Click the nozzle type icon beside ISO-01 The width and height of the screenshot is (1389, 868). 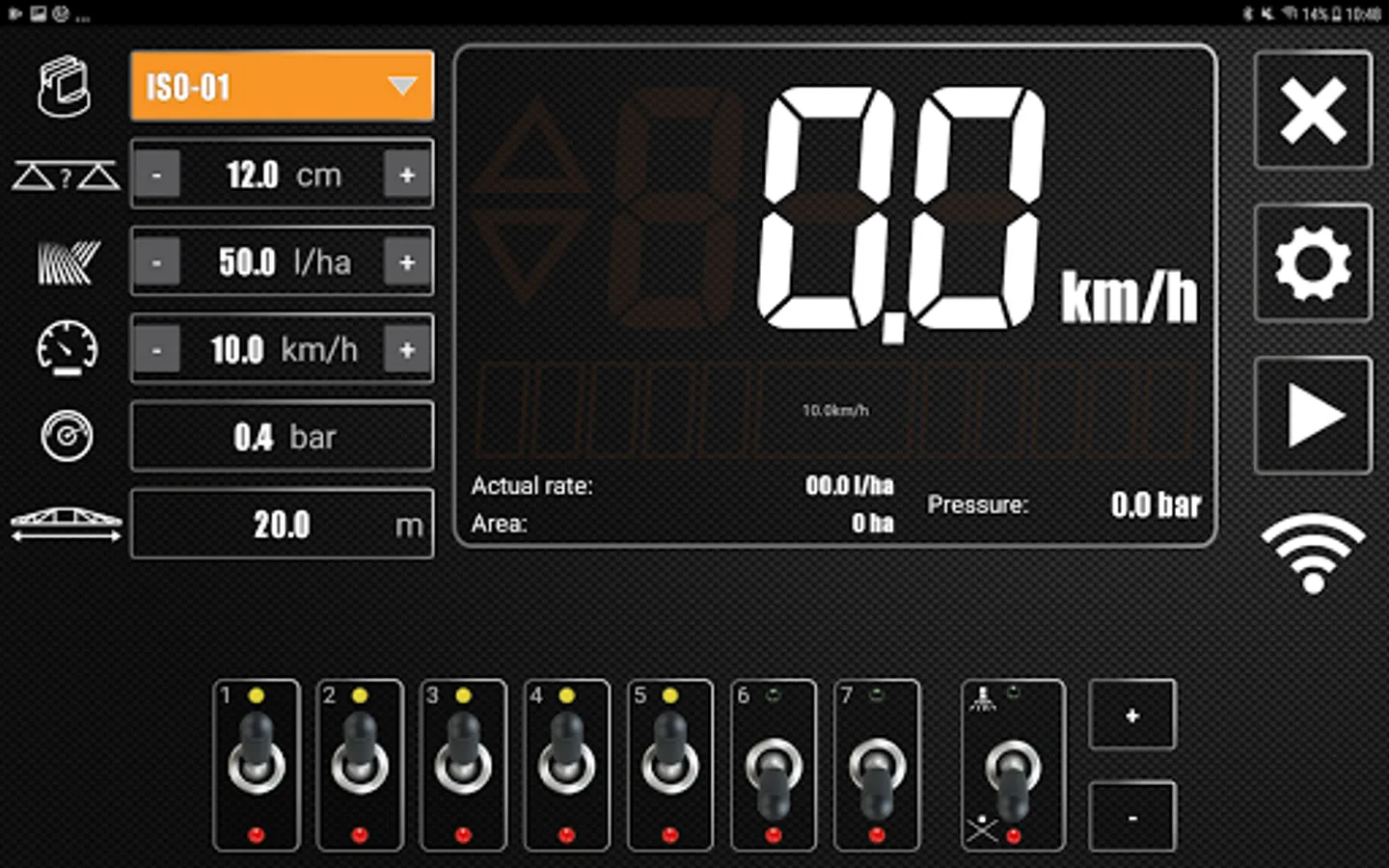[64, 87]
